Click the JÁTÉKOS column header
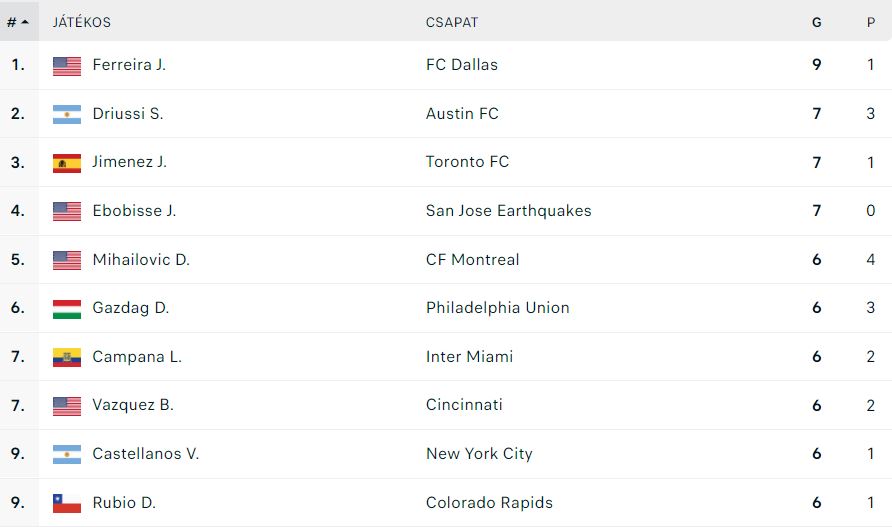 tap(81, 22)
